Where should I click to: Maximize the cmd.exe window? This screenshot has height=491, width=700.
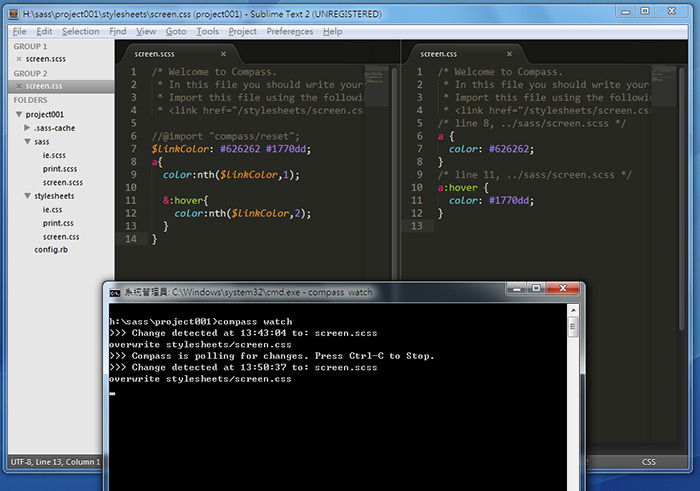point(536,289)
